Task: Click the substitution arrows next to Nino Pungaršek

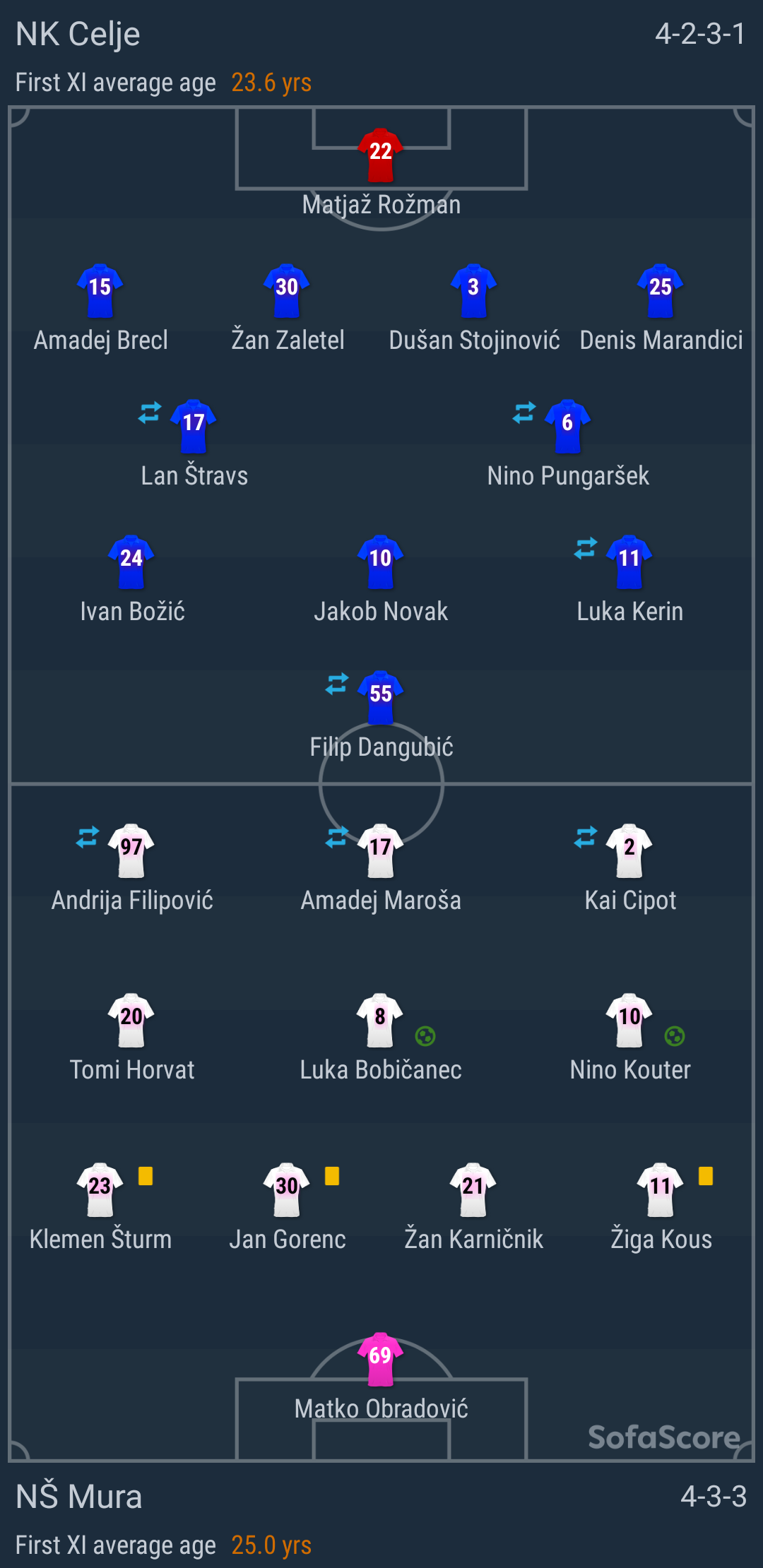Action: tap(524, 412)
